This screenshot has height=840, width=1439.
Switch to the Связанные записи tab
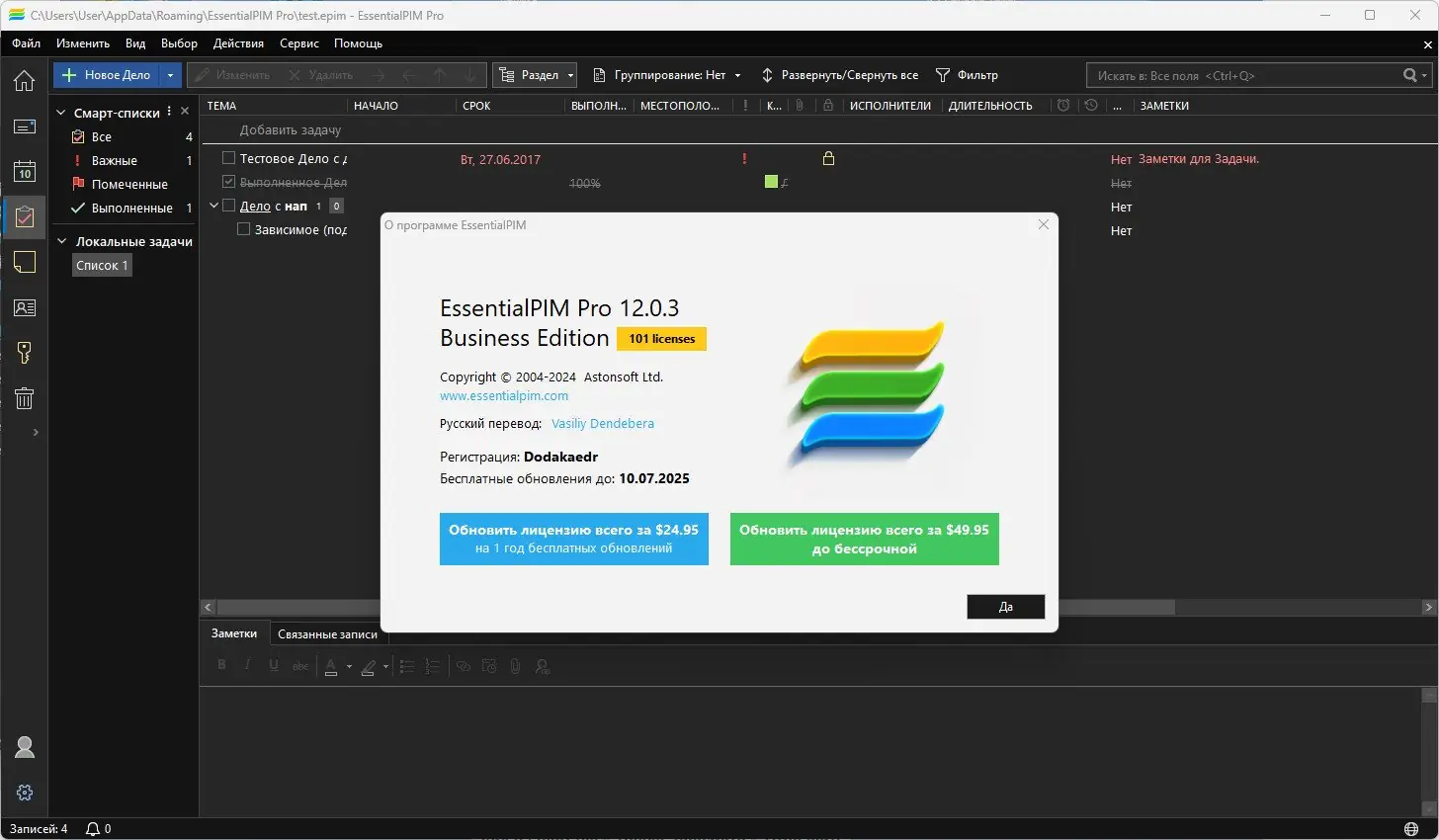tap(327, 634)
